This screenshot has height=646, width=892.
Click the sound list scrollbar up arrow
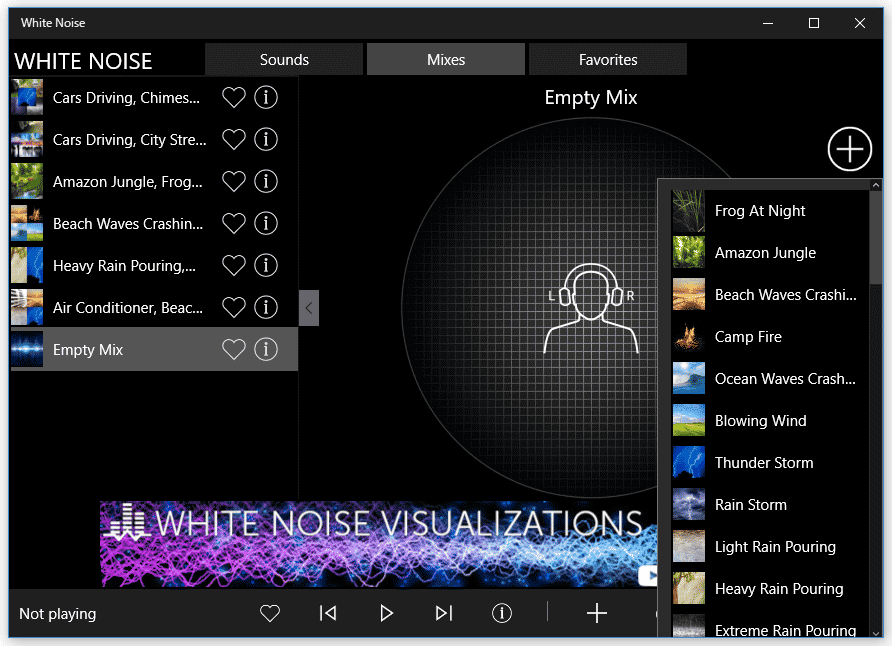pyautogui.click(x=876, y=185)
